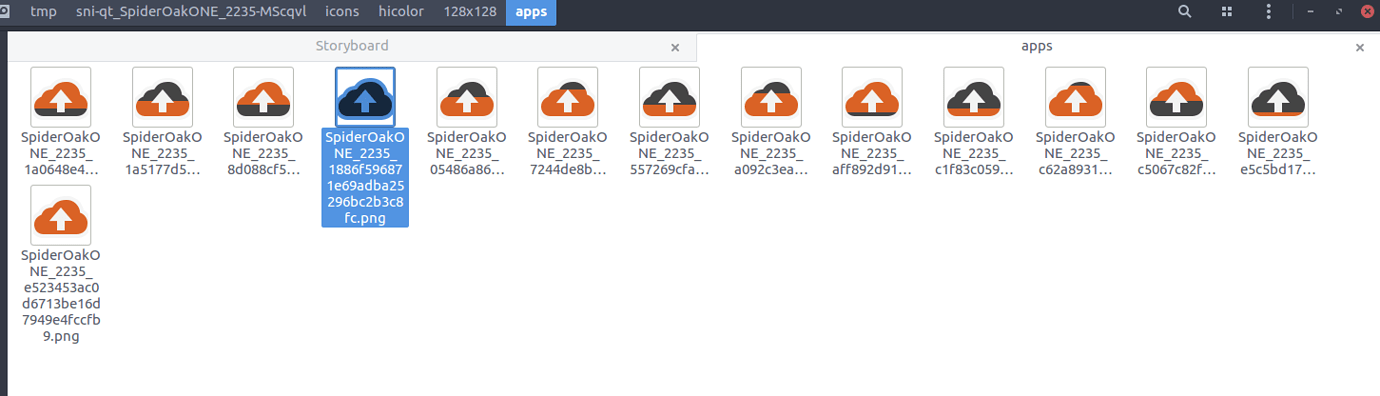Select the SpiderOakONE_2235_8d088cf5 file icon
Screen dimensions: 1380x396
[263, 97]
